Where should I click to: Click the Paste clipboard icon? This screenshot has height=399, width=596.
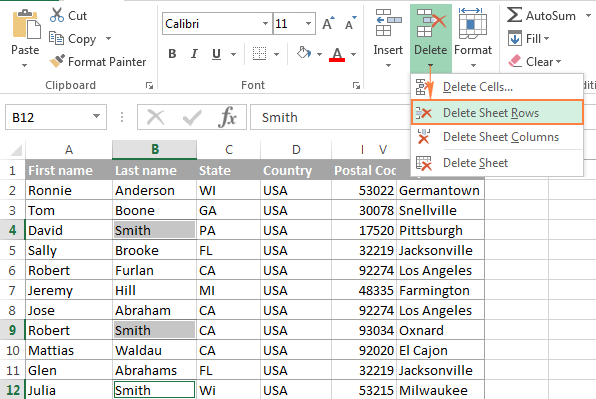(26, 24)
